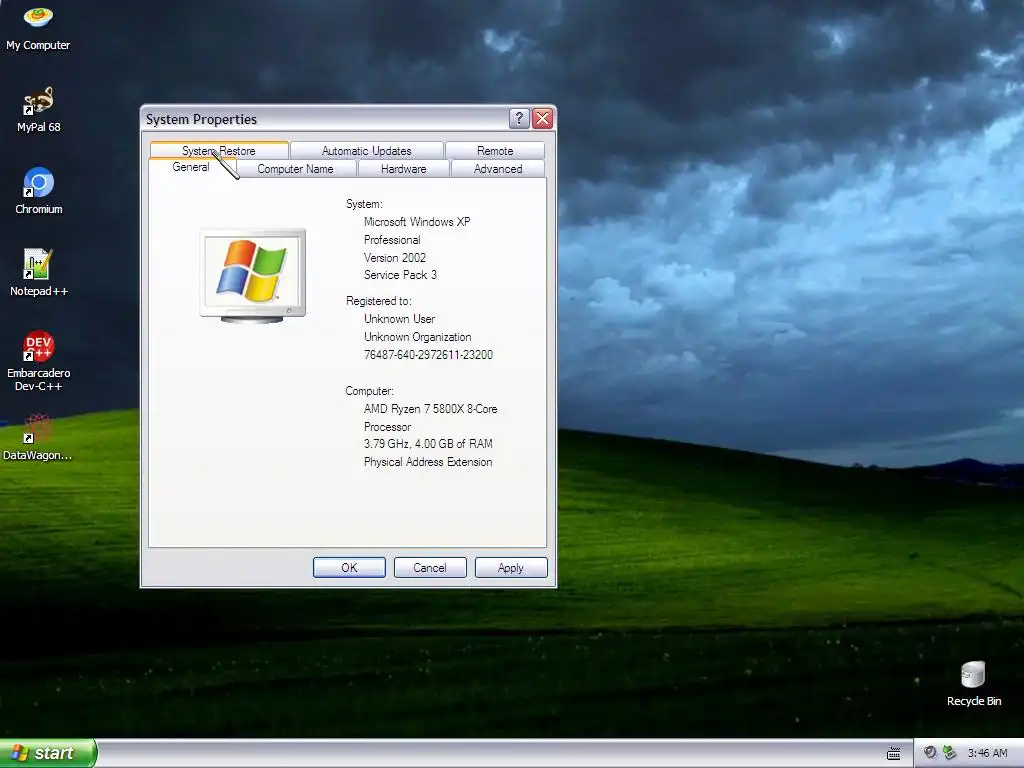Click the on-screen keyboard taskbar icon
Viewport: 1024px width, 768px height.
point(893,753)
